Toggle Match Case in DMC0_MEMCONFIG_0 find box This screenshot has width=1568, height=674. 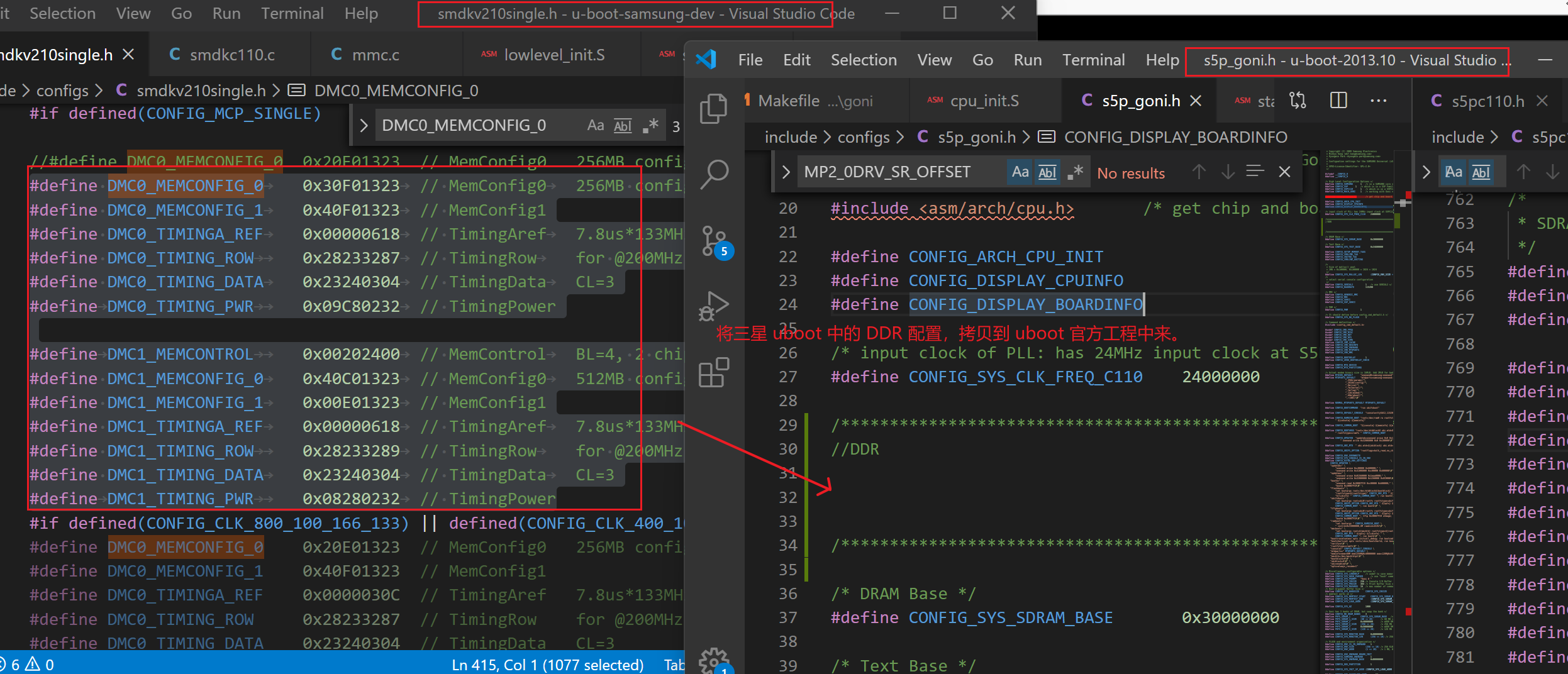pyautogui.click(x=596, y=125)
